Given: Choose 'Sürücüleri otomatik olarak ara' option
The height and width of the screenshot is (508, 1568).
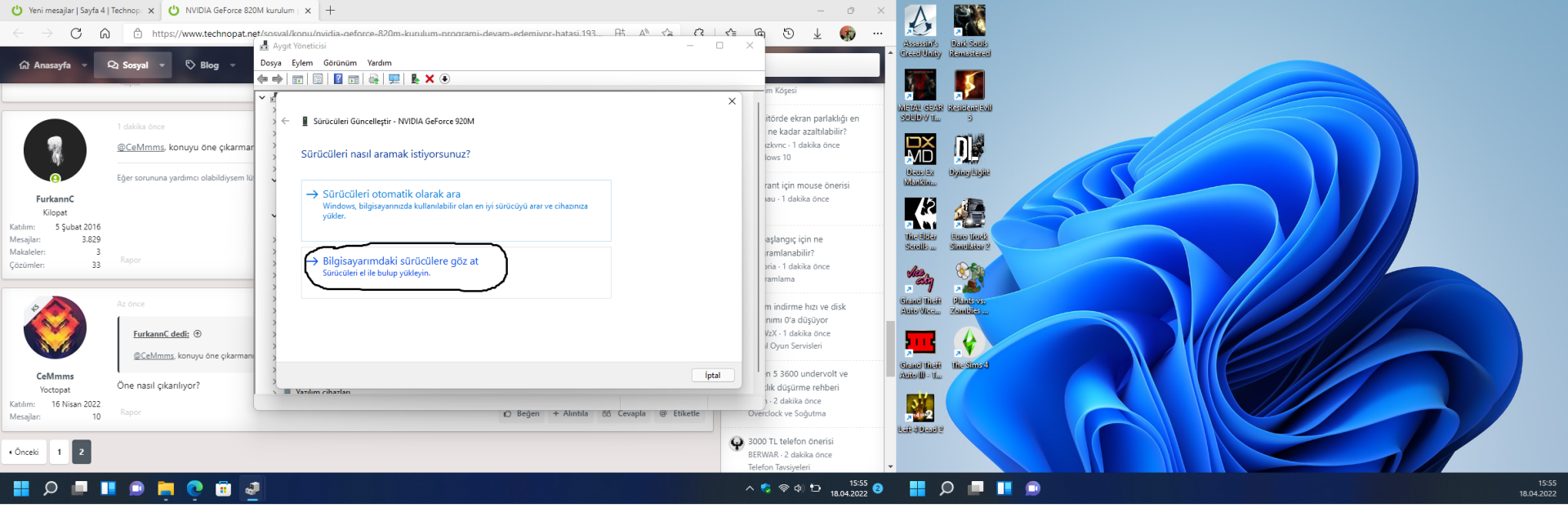Looking at the screenshot, I should point(457,210).
